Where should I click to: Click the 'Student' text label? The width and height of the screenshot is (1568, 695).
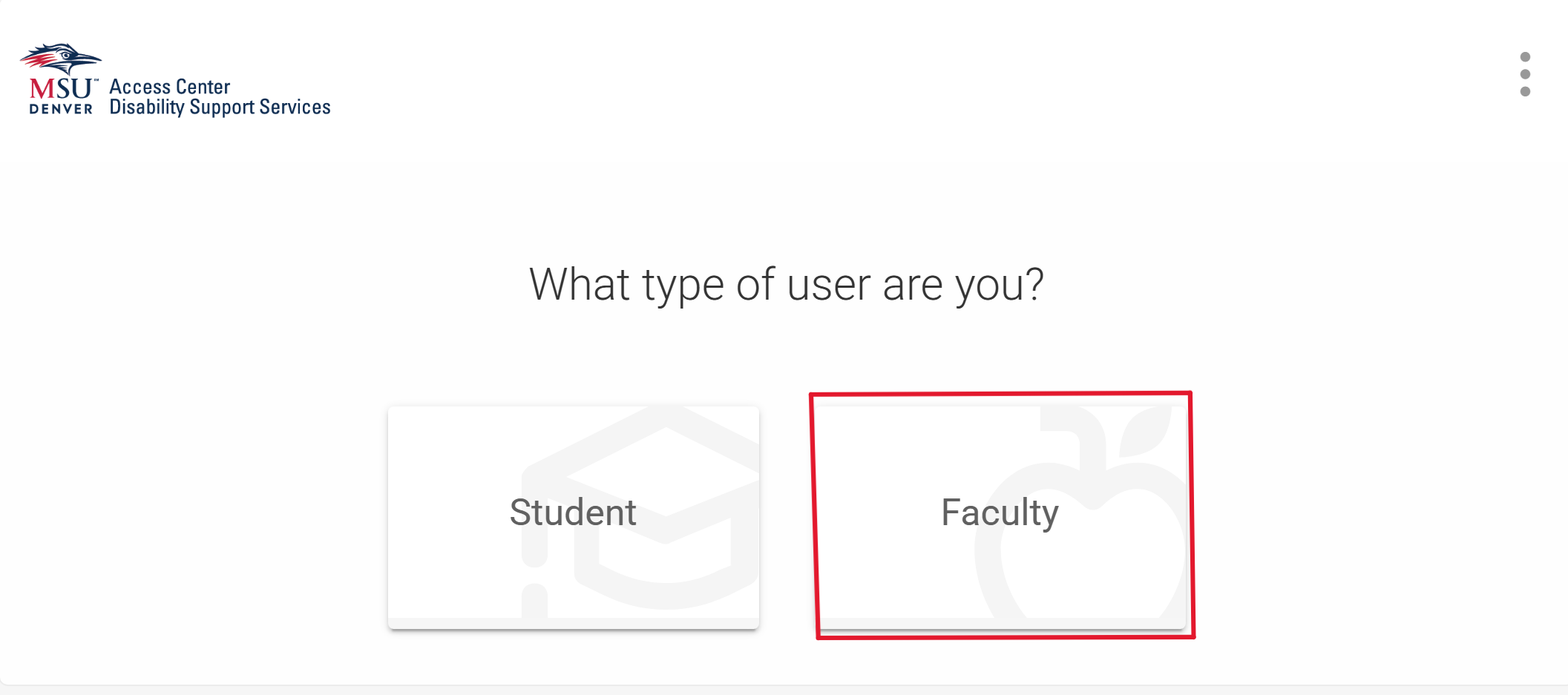573,513
